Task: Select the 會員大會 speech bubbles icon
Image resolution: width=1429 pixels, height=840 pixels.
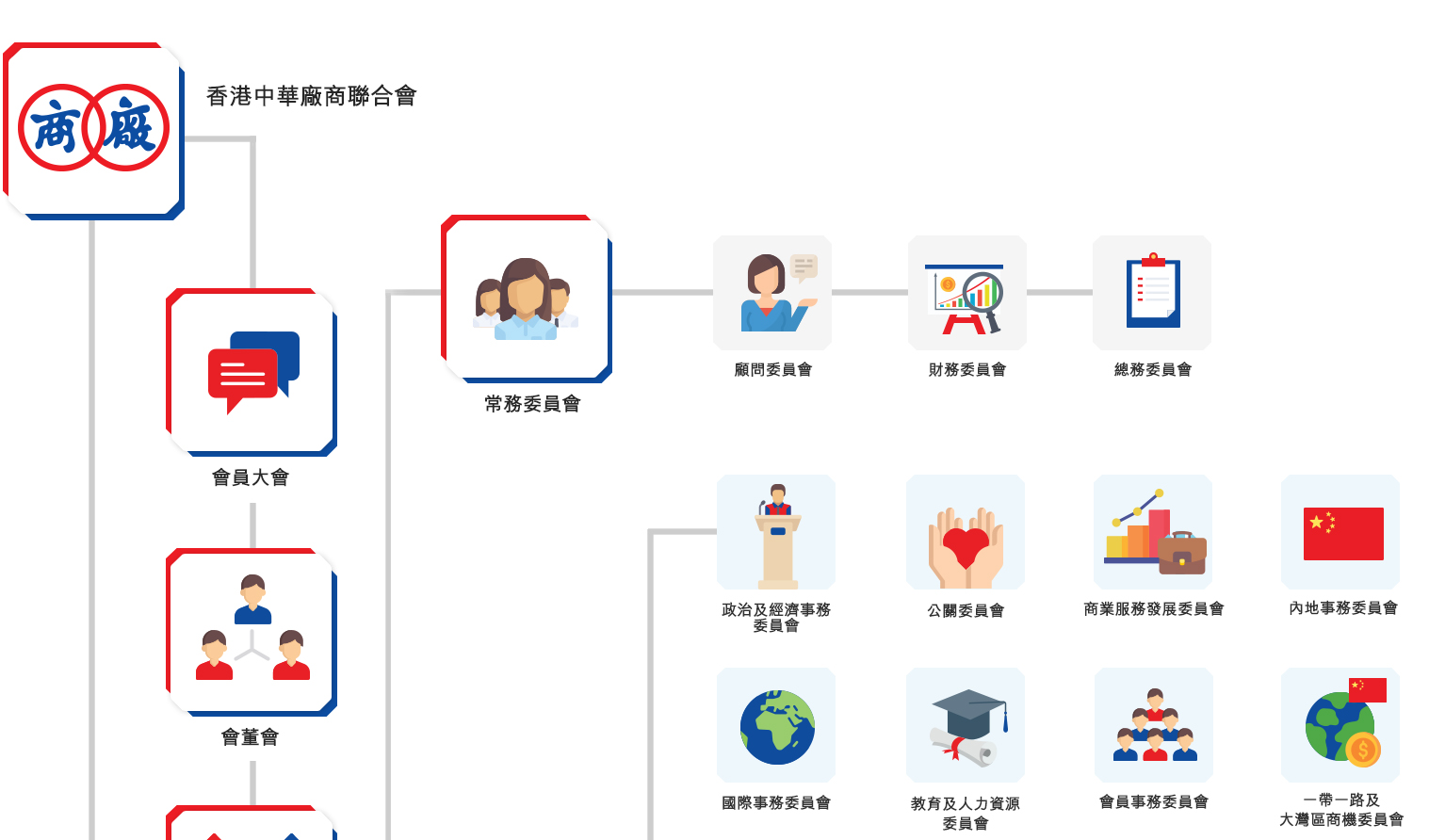Action: coord(252,372)
